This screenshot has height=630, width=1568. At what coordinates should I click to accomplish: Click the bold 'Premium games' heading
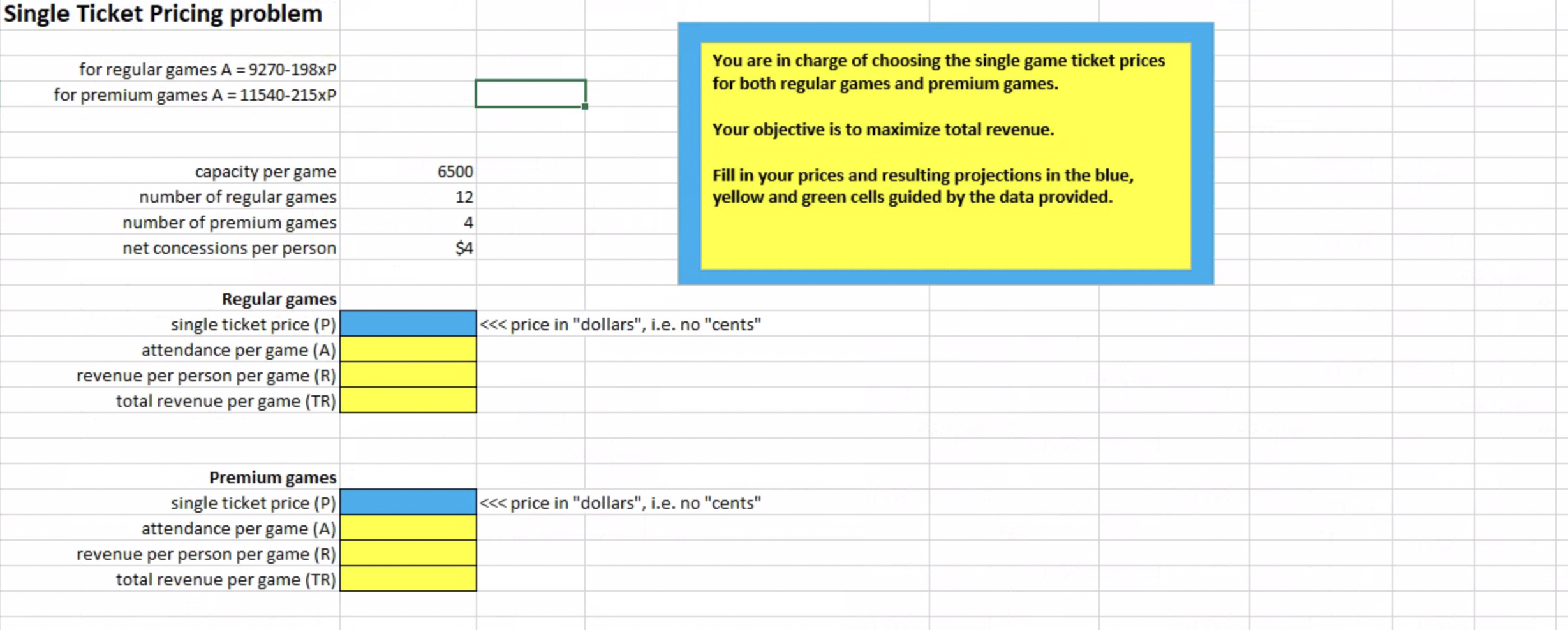point(273,478)
